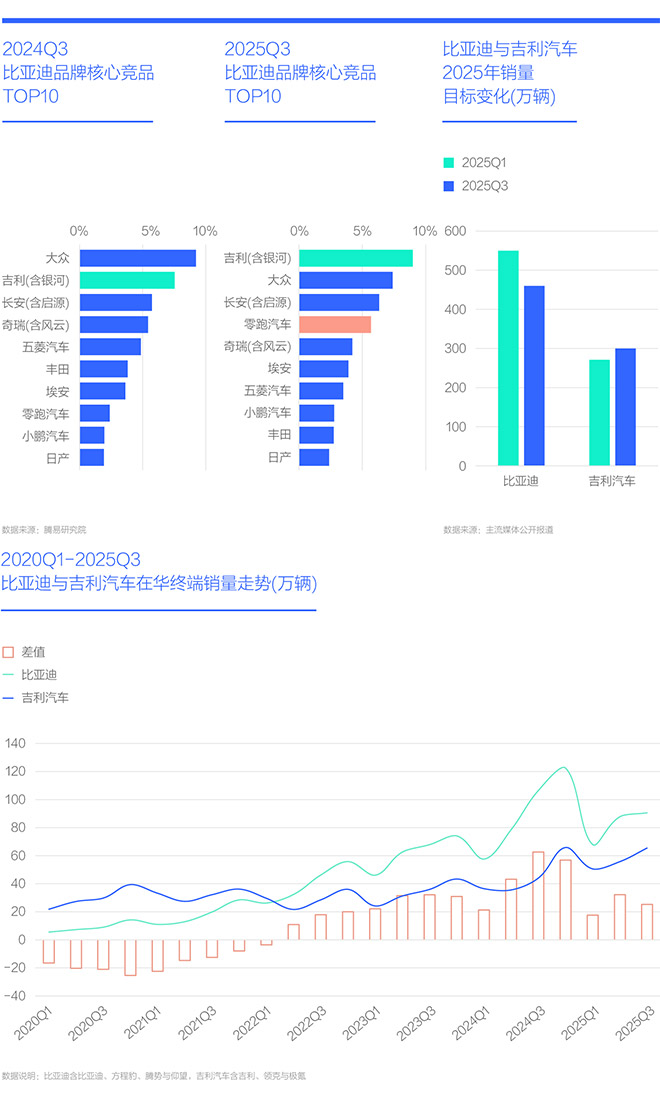This screenshot has width=660, height=1099.
Task: Click the 2025Q1 label on the x-axis
Action: click(580, 1023)
